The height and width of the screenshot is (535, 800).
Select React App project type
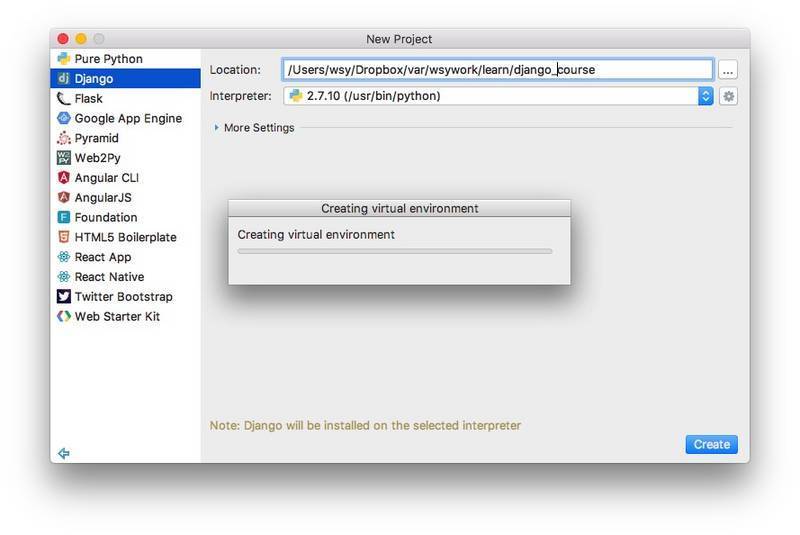pyautogui.click(x=126, y=257)
